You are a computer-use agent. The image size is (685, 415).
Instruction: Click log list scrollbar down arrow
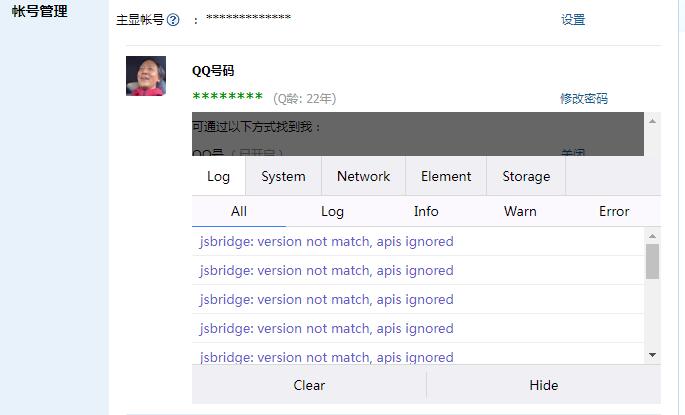coord(652,355)
